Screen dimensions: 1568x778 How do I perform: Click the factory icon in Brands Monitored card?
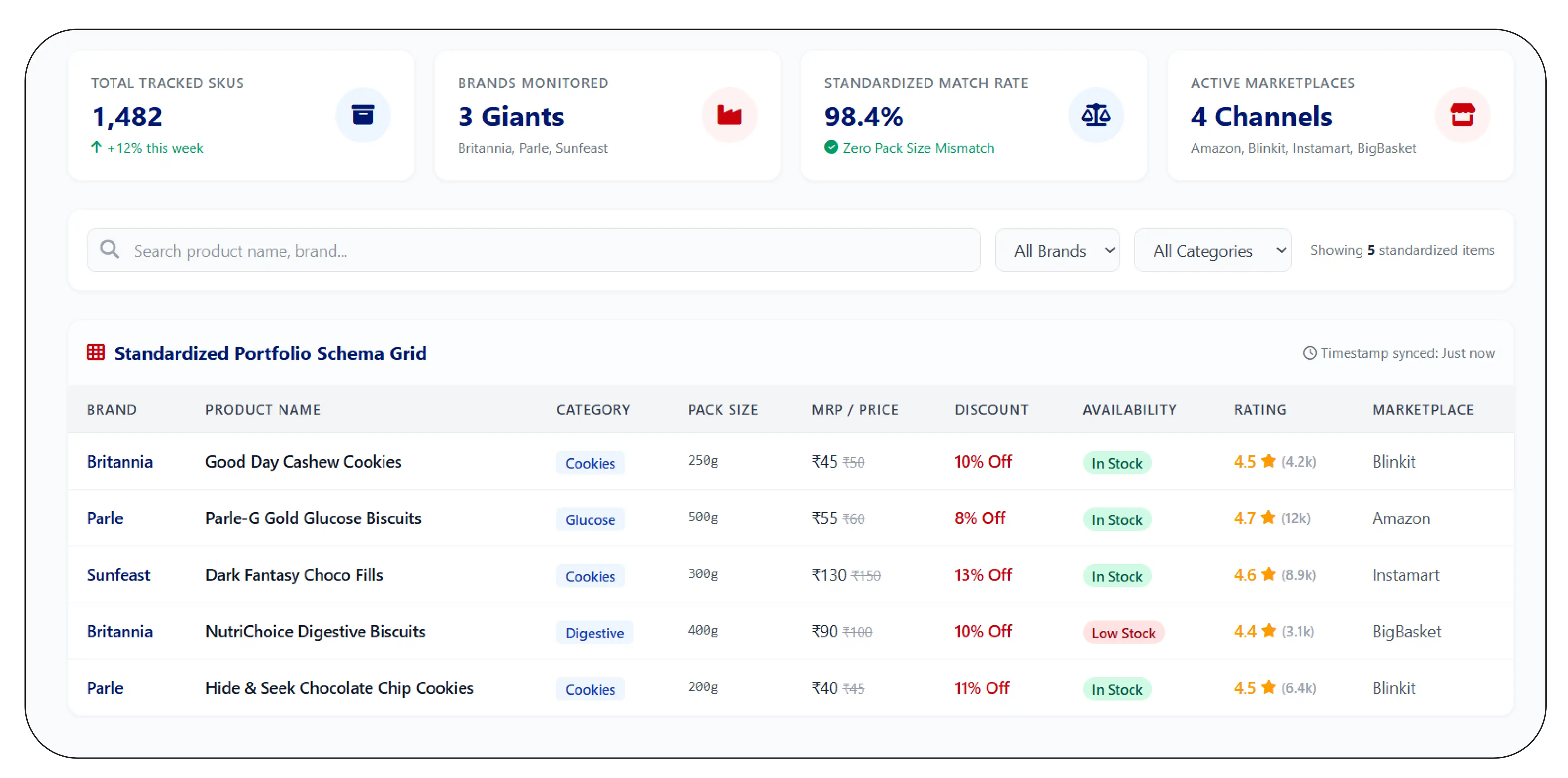[x=729, y=115]
